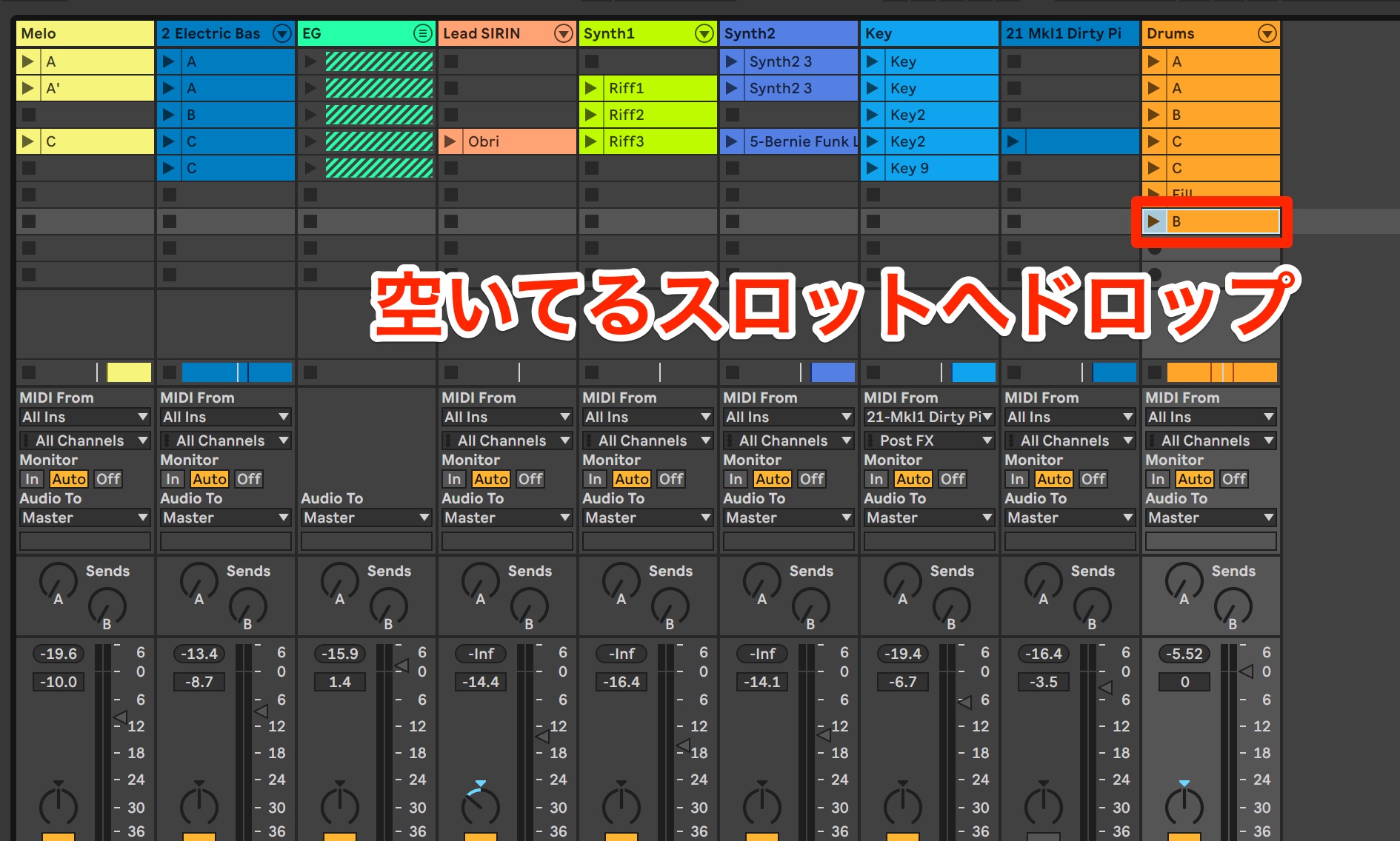Stop all clips on the Electric Bas track
1400x841 pixels.
tap(170, 372)
